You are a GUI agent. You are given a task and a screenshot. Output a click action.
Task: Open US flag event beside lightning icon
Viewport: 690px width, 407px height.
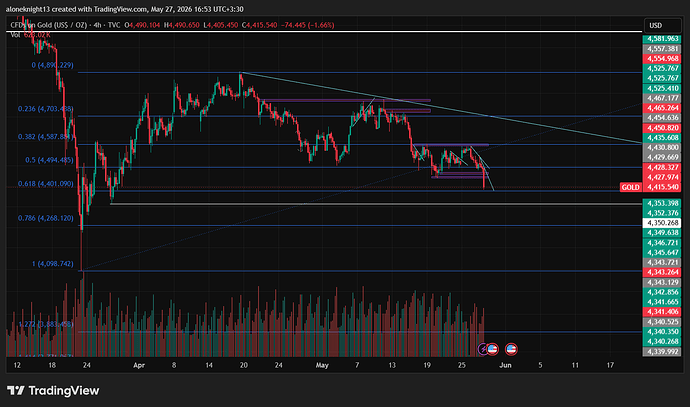tap(492, 349)
